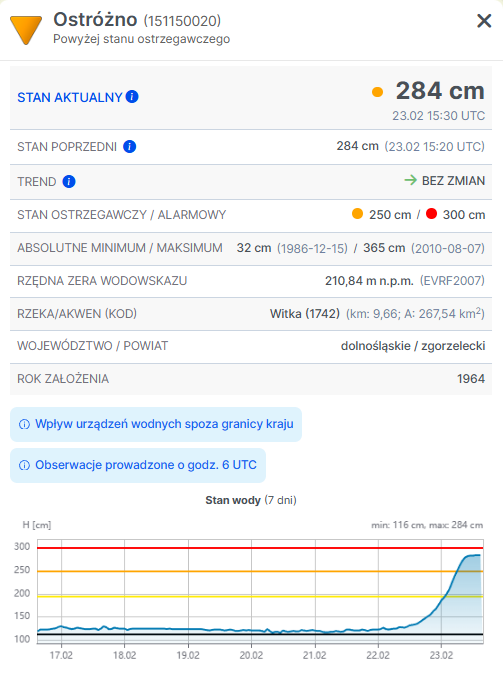Click the green trend arrow icon
The image size is (503, 677).
411,180
